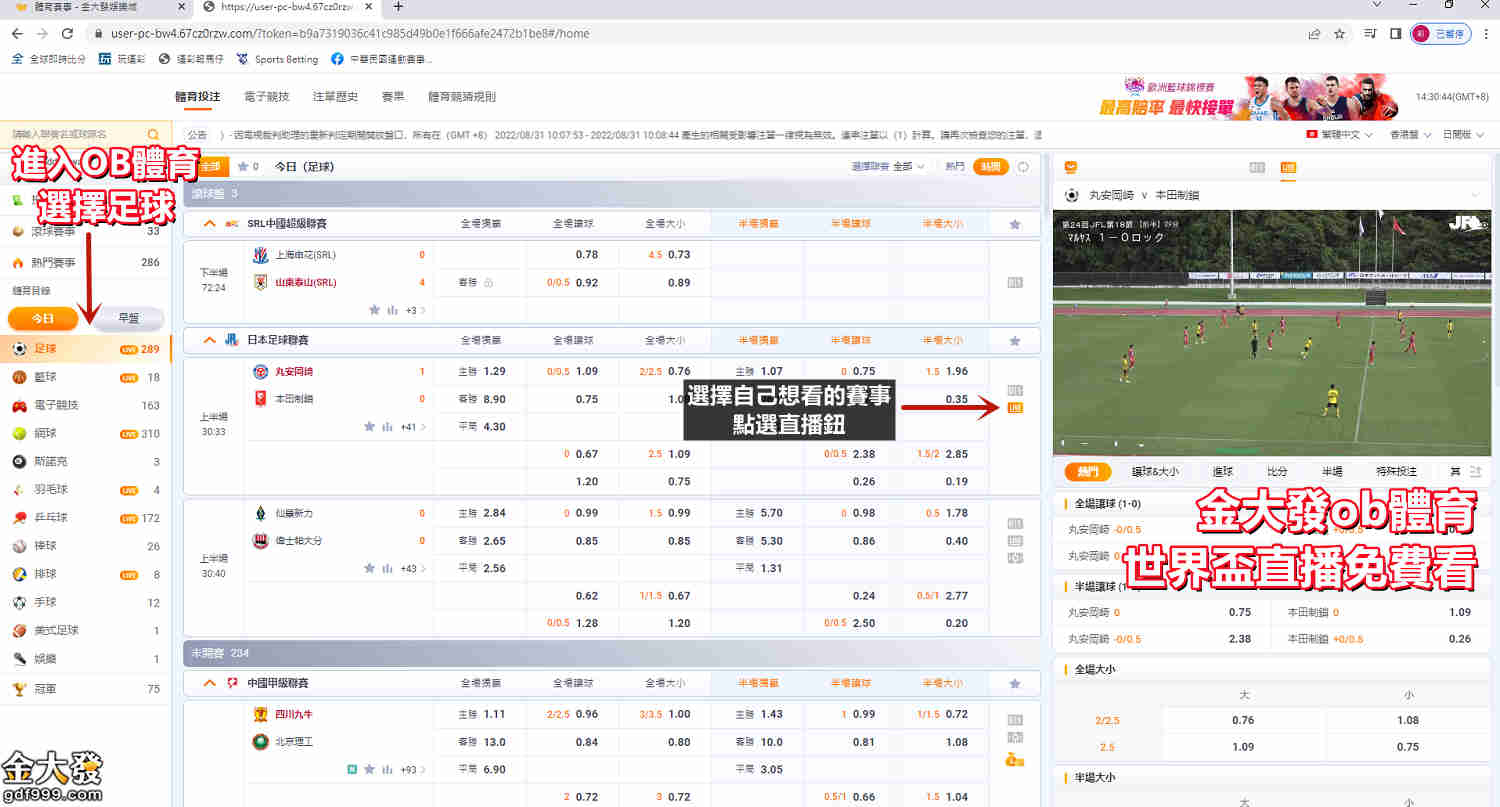Expand +41 more markets for 丸安岡崎 match
This screenshot has height=807, width=1500.
[x=413, y=427]
